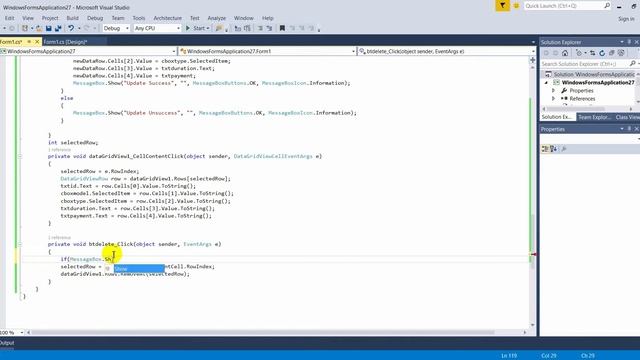Open the Analyze menu
The width and height of the screenshot is (640, 360).
[x=216, y=18]
